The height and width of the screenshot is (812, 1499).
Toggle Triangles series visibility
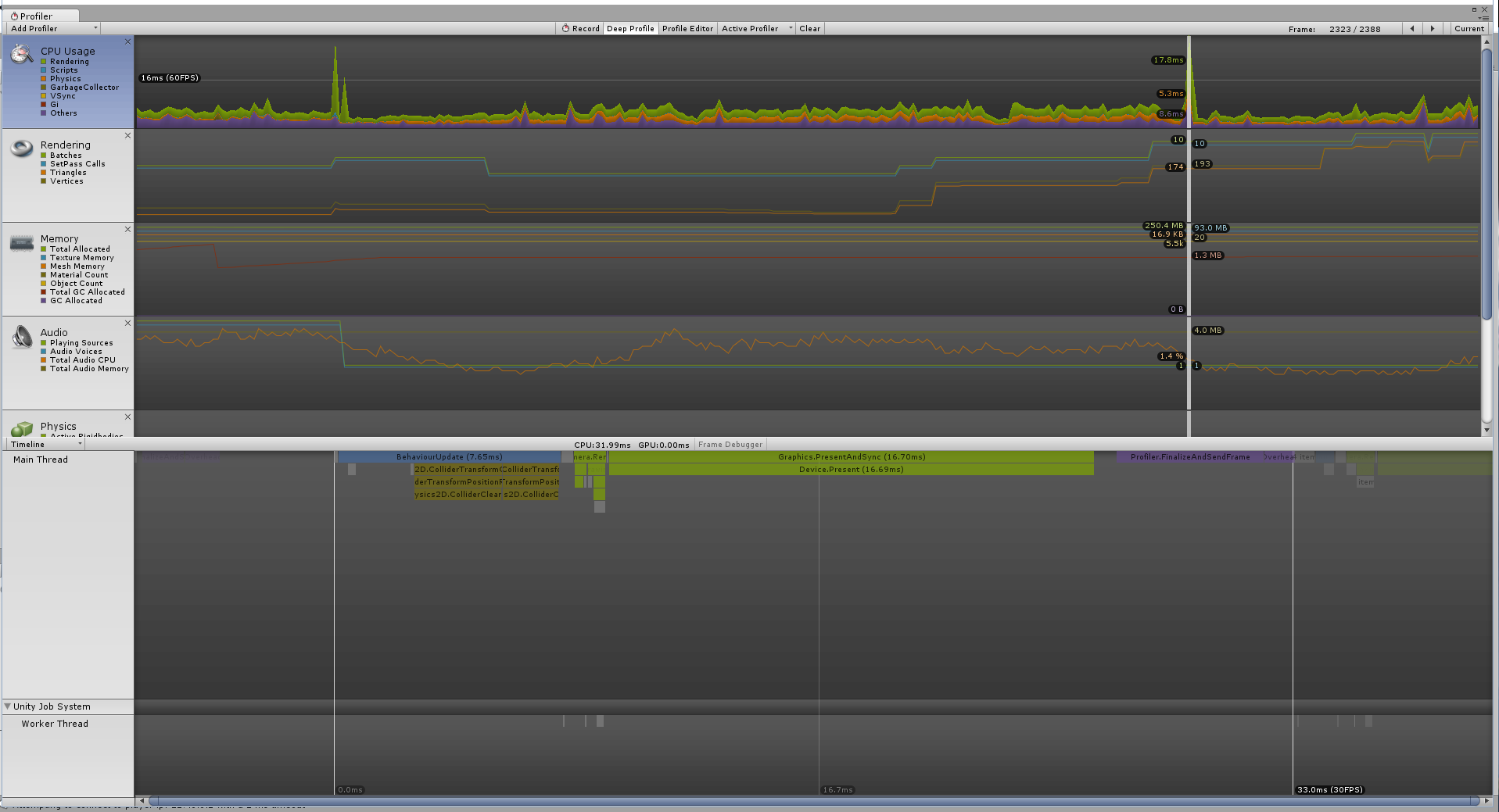[x=64, y=173]
